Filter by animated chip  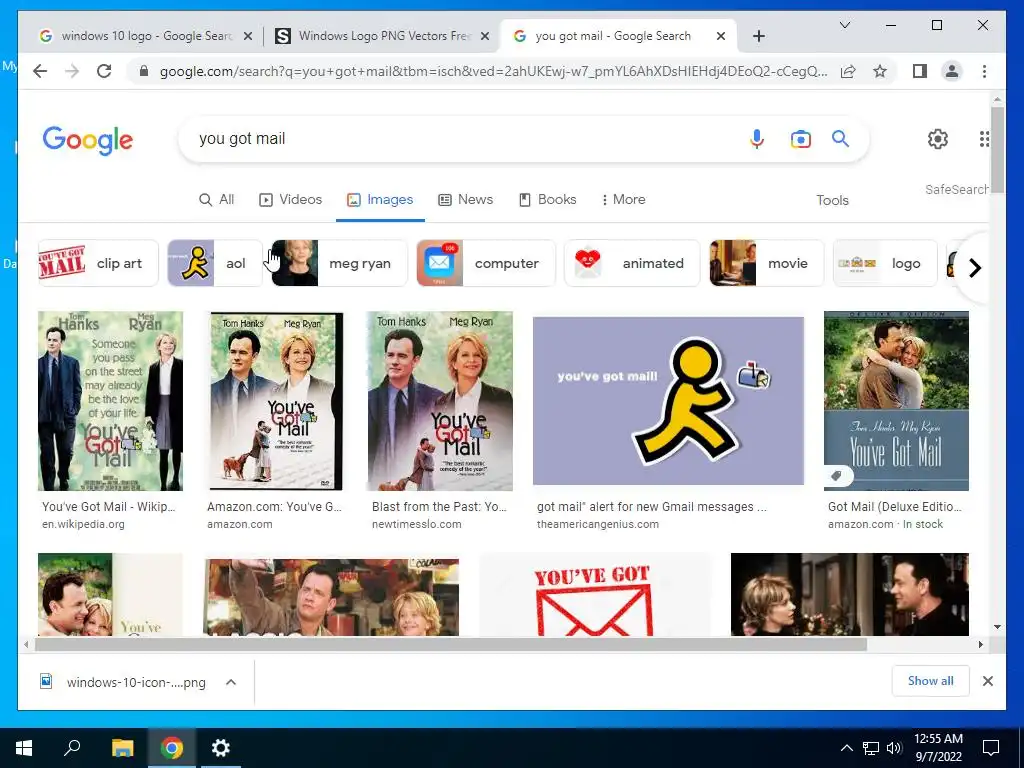click(x=632, y=263)
